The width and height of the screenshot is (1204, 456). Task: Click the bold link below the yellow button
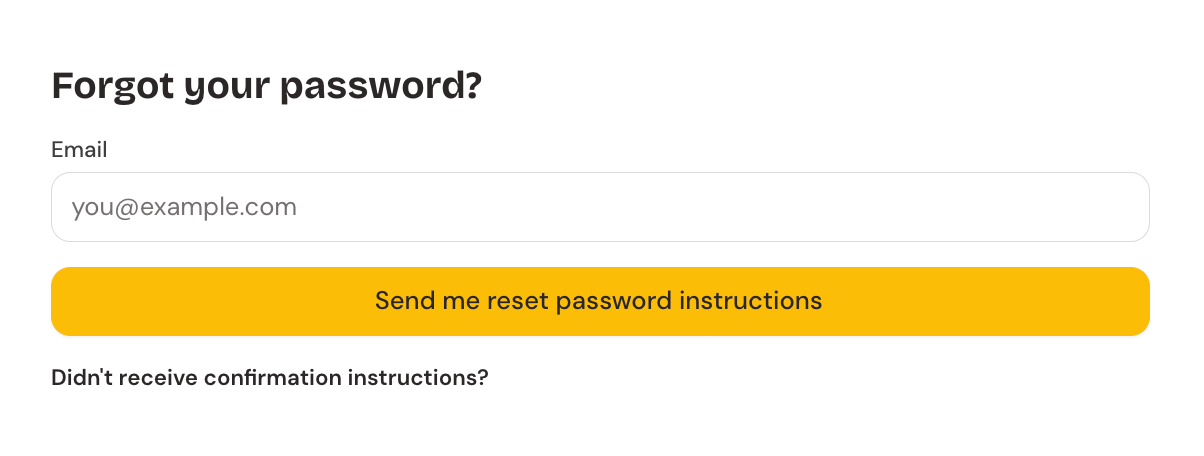click(270, 378)
